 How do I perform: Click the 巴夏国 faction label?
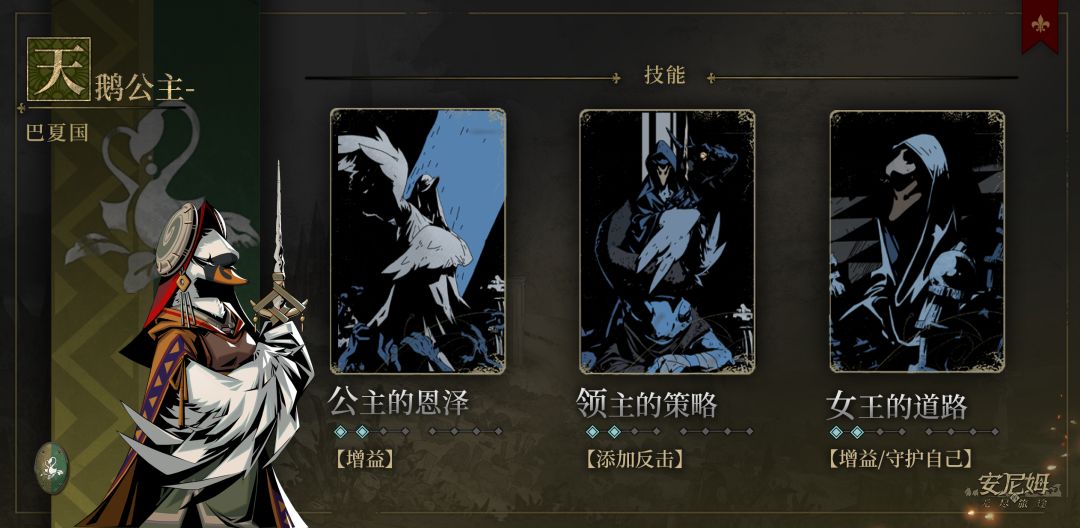[x=57, y=131]
